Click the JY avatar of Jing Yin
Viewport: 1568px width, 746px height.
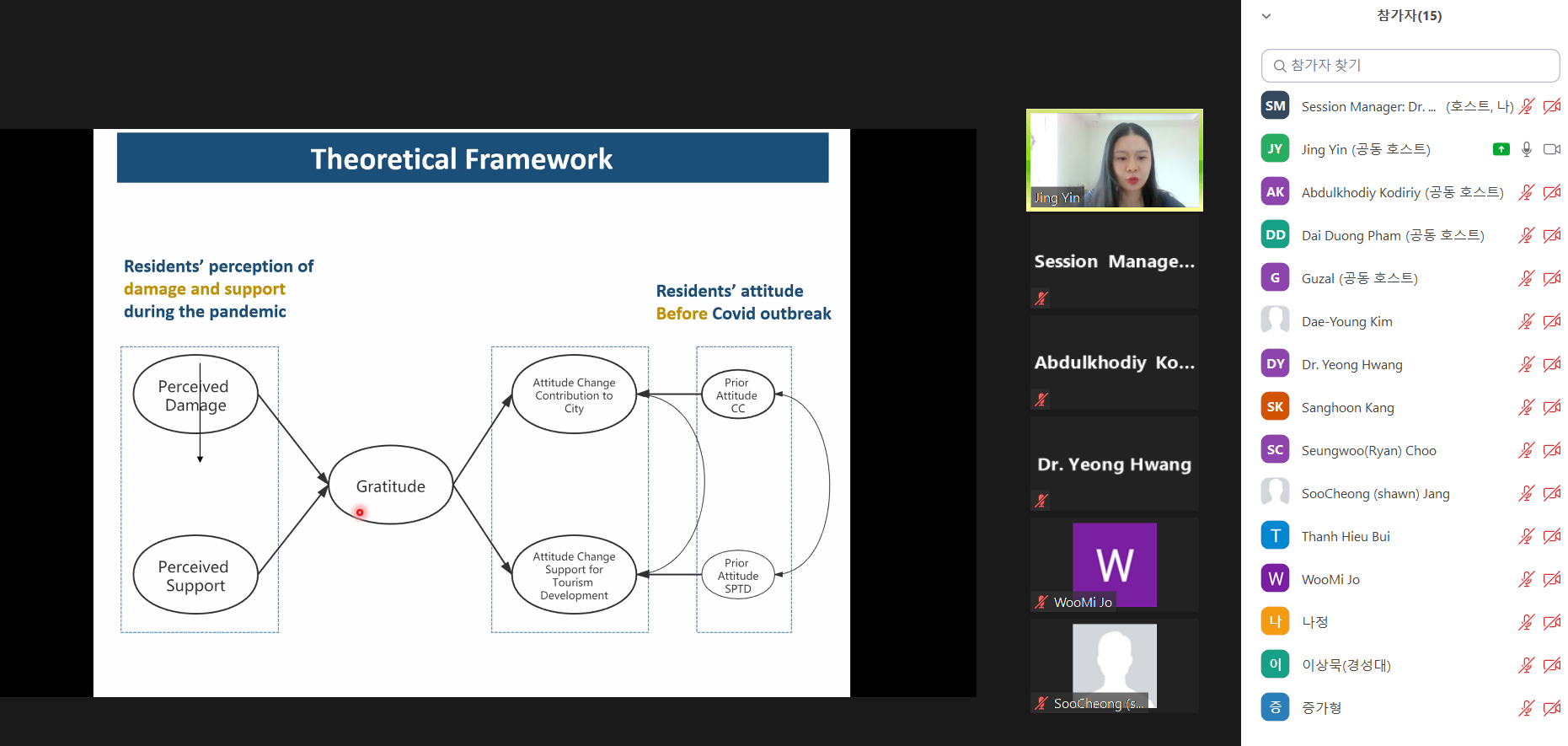point(1275,149)
